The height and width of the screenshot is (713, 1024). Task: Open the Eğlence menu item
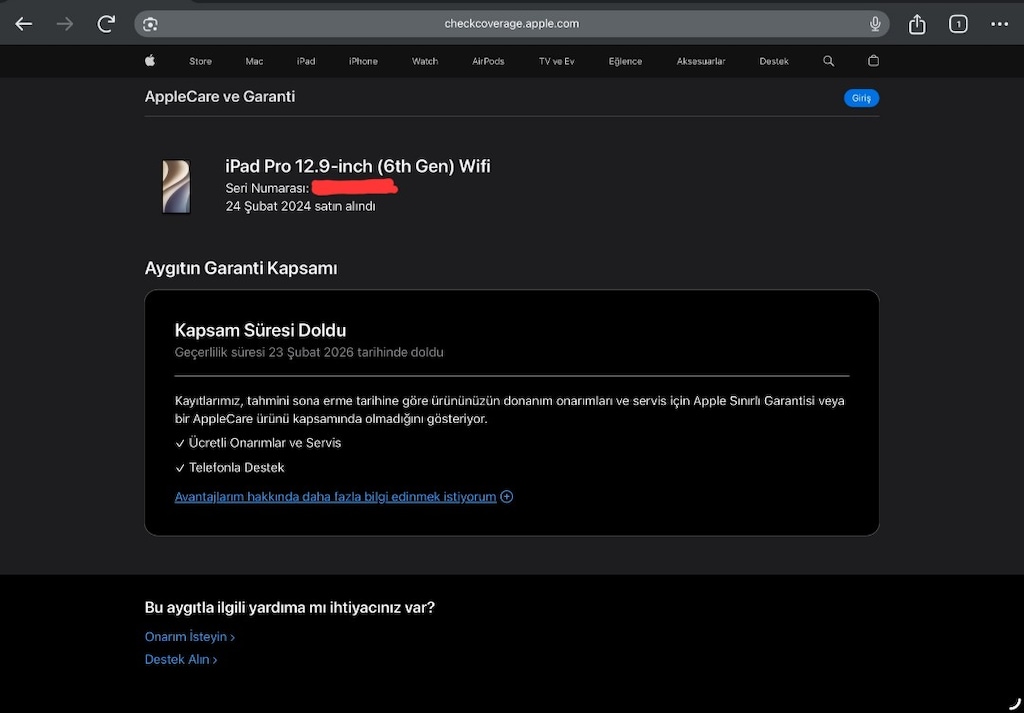coord(625,61)
